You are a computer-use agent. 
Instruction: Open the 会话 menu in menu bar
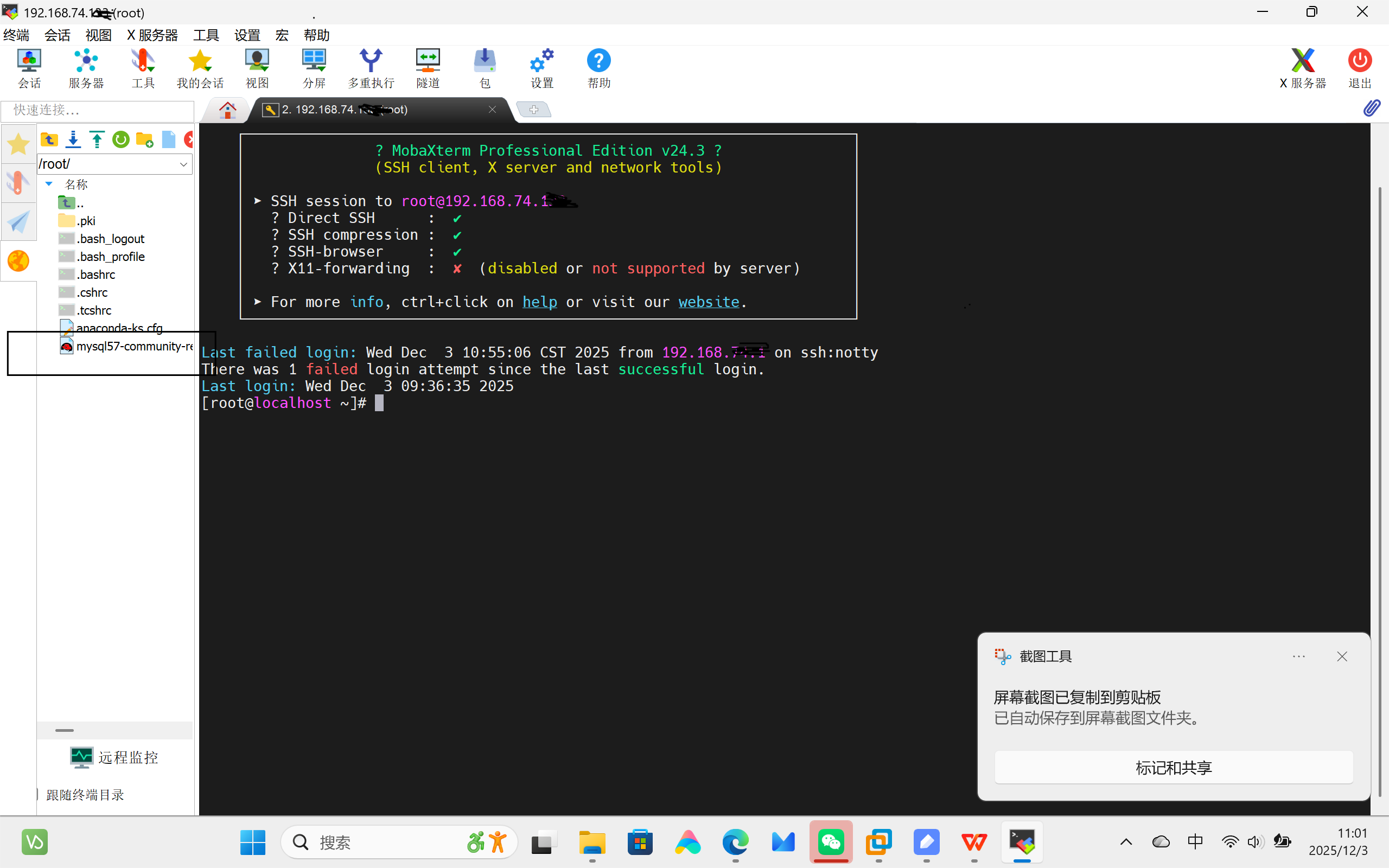coord(57,36)
